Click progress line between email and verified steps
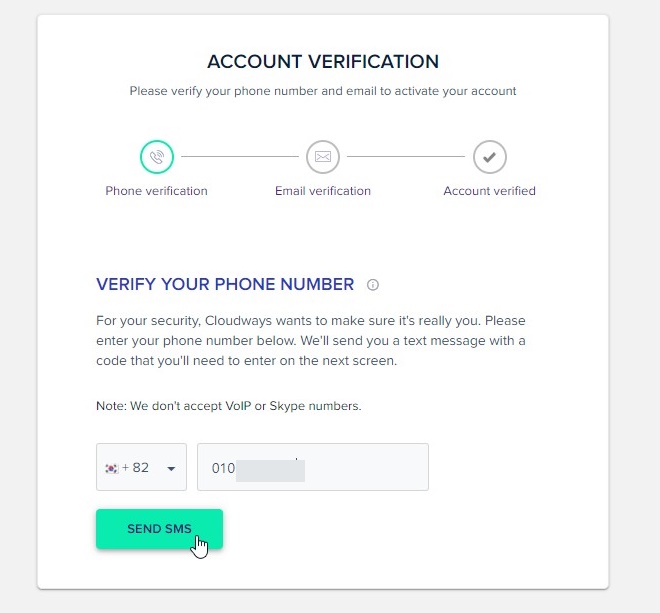The width and height of the screenshot is (660, 613). point(406,157)
